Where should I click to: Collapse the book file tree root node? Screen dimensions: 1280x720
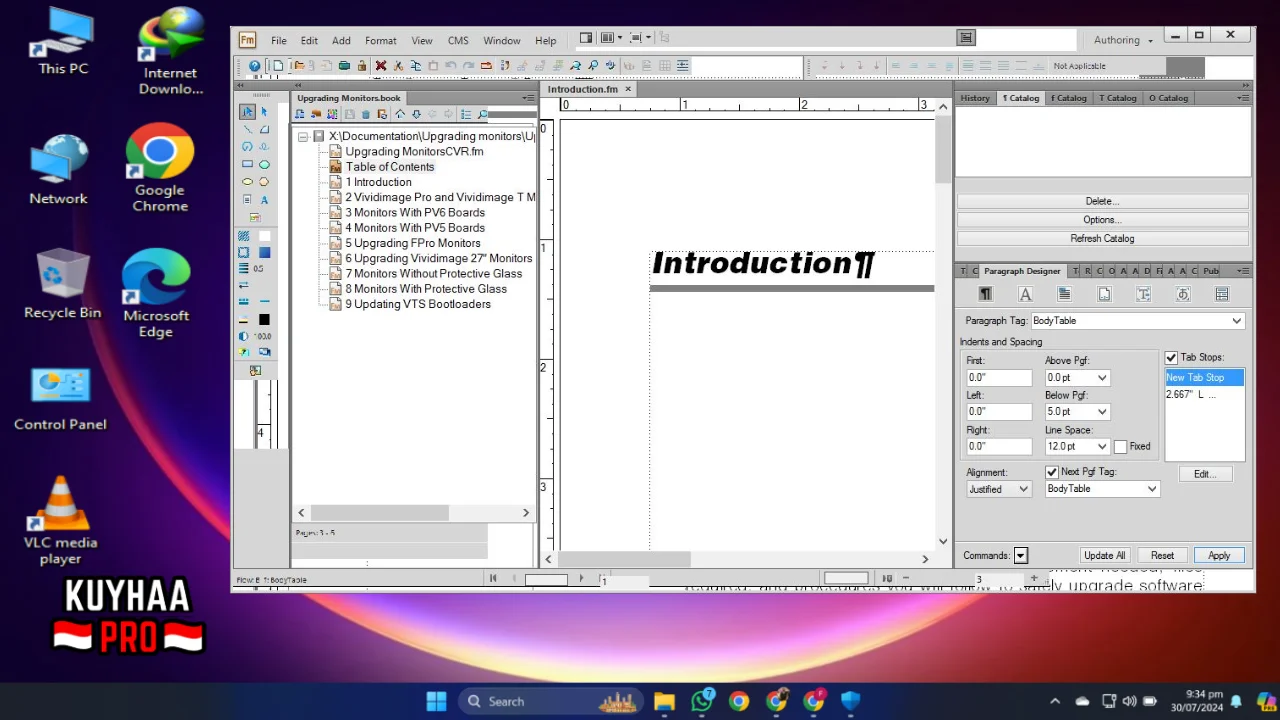[x=303, y=137]
